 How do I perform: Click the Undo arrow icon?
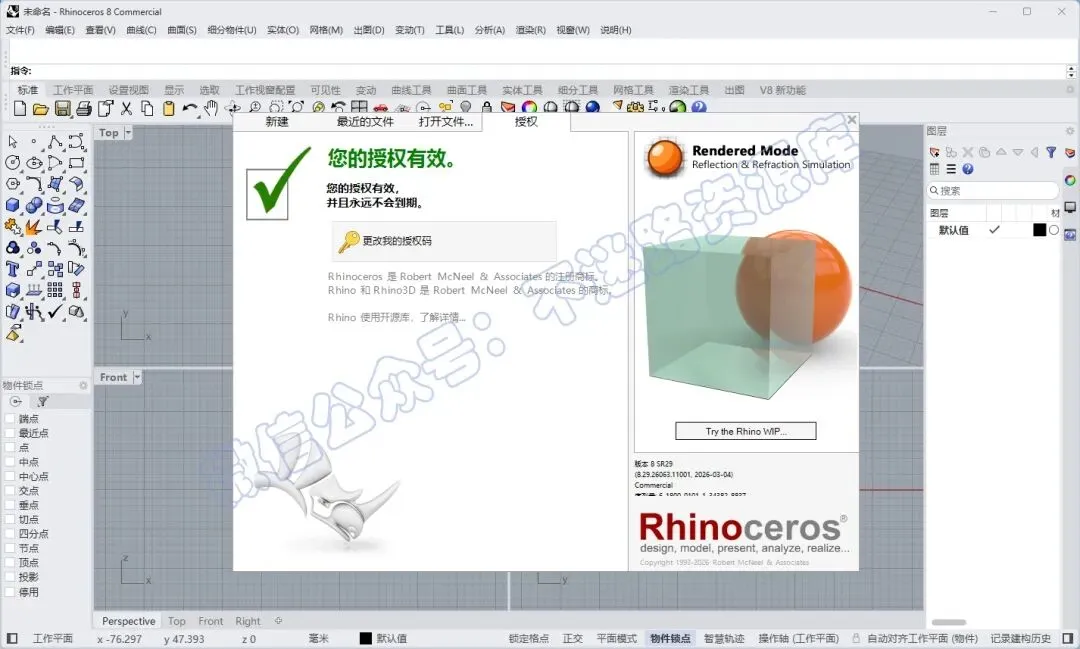(x=189, y=108)
